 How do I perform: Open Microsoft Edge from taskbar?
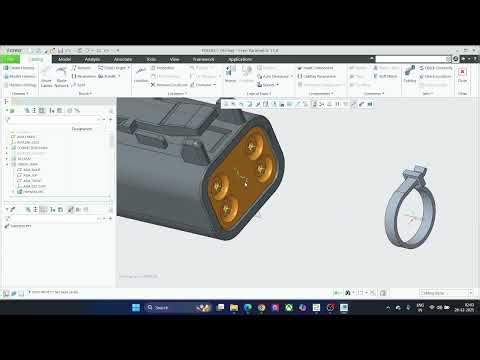(248, 308)
